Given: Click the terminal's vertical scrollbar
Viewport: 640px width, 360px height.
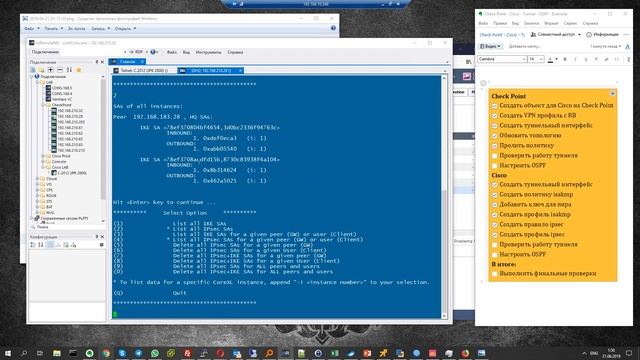Looking at the screenshot, I should [x=444, y=196].
